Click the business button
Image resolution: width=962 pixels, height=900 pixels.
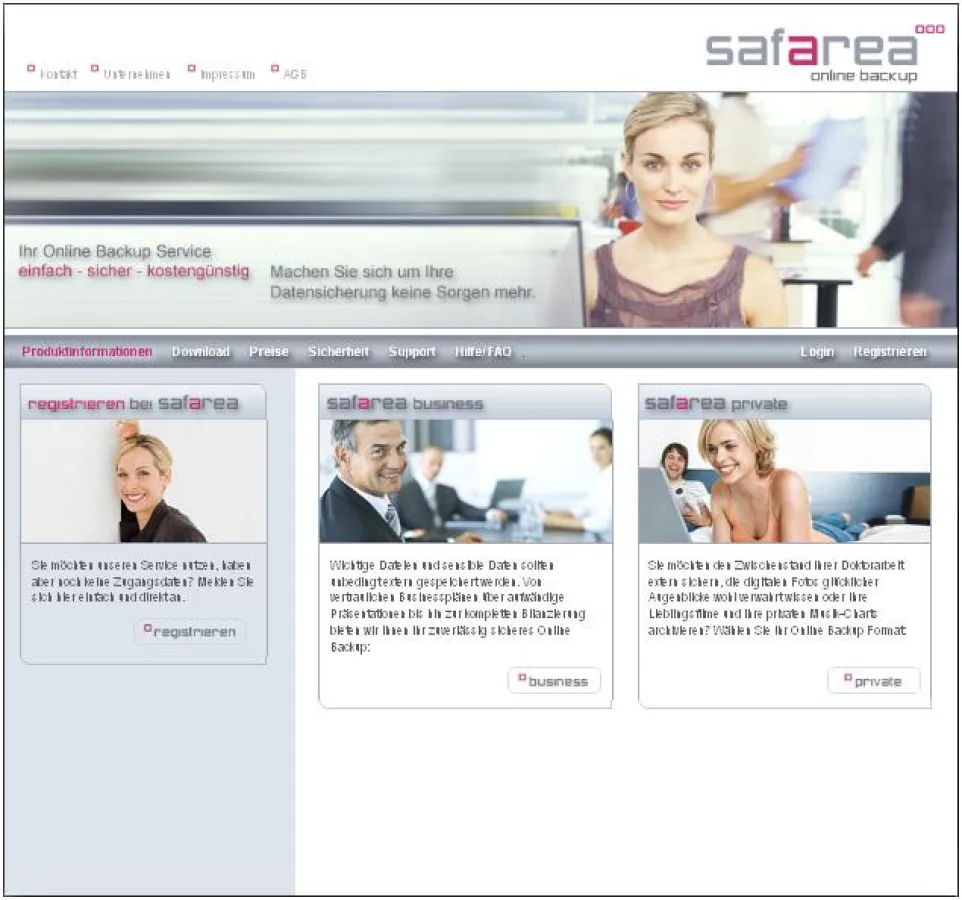point(553,681)
